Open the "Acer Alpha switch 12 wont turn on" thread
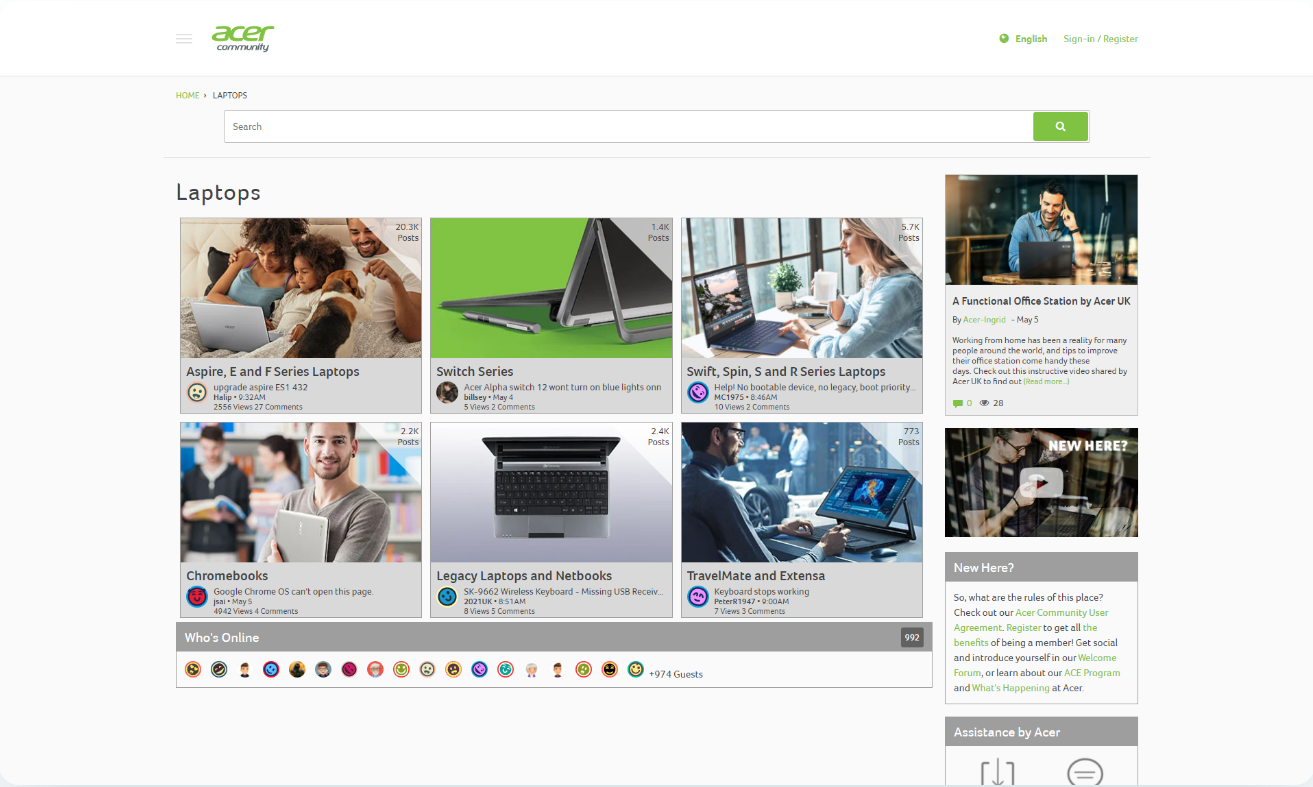 click(562, 387)
